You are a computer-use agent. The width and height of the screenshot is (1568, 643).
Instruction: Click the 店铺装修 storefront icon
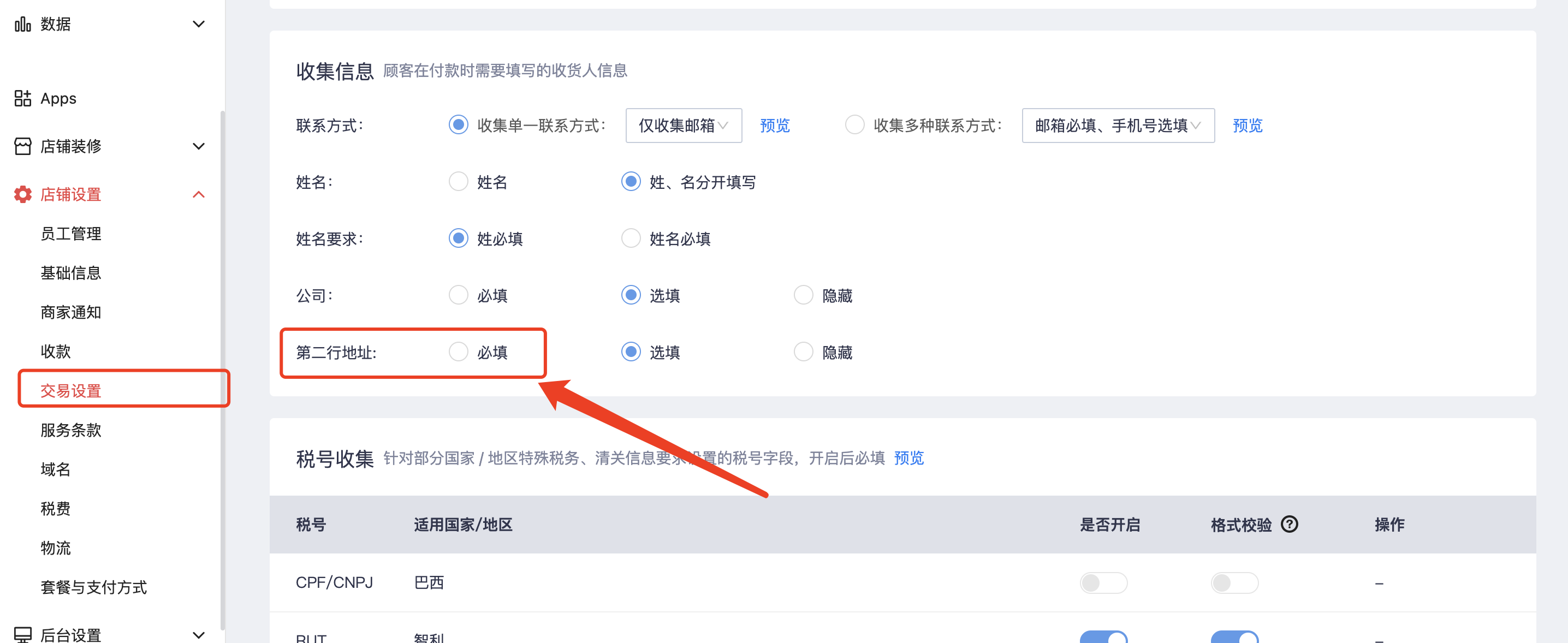[22, 147]
